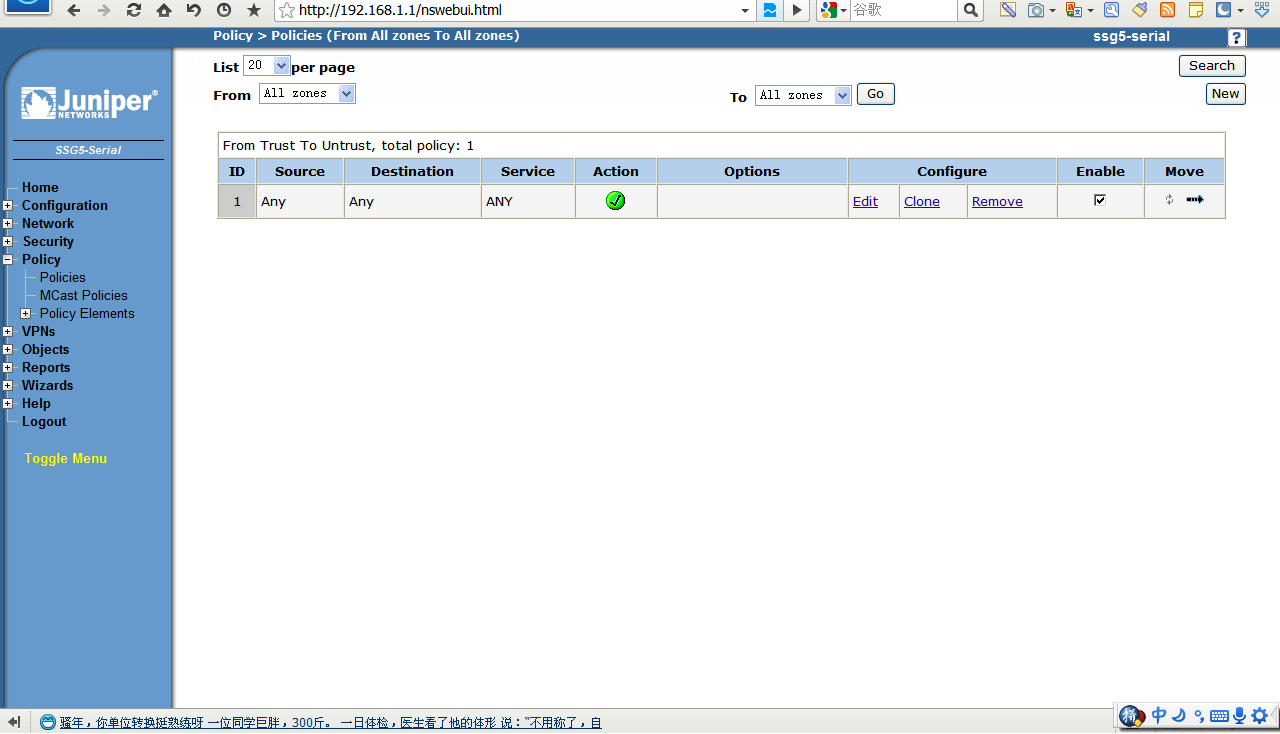Open MCast Policies in sidebar
Viewport: 1280px width, 734px height.
pos(83,296)
